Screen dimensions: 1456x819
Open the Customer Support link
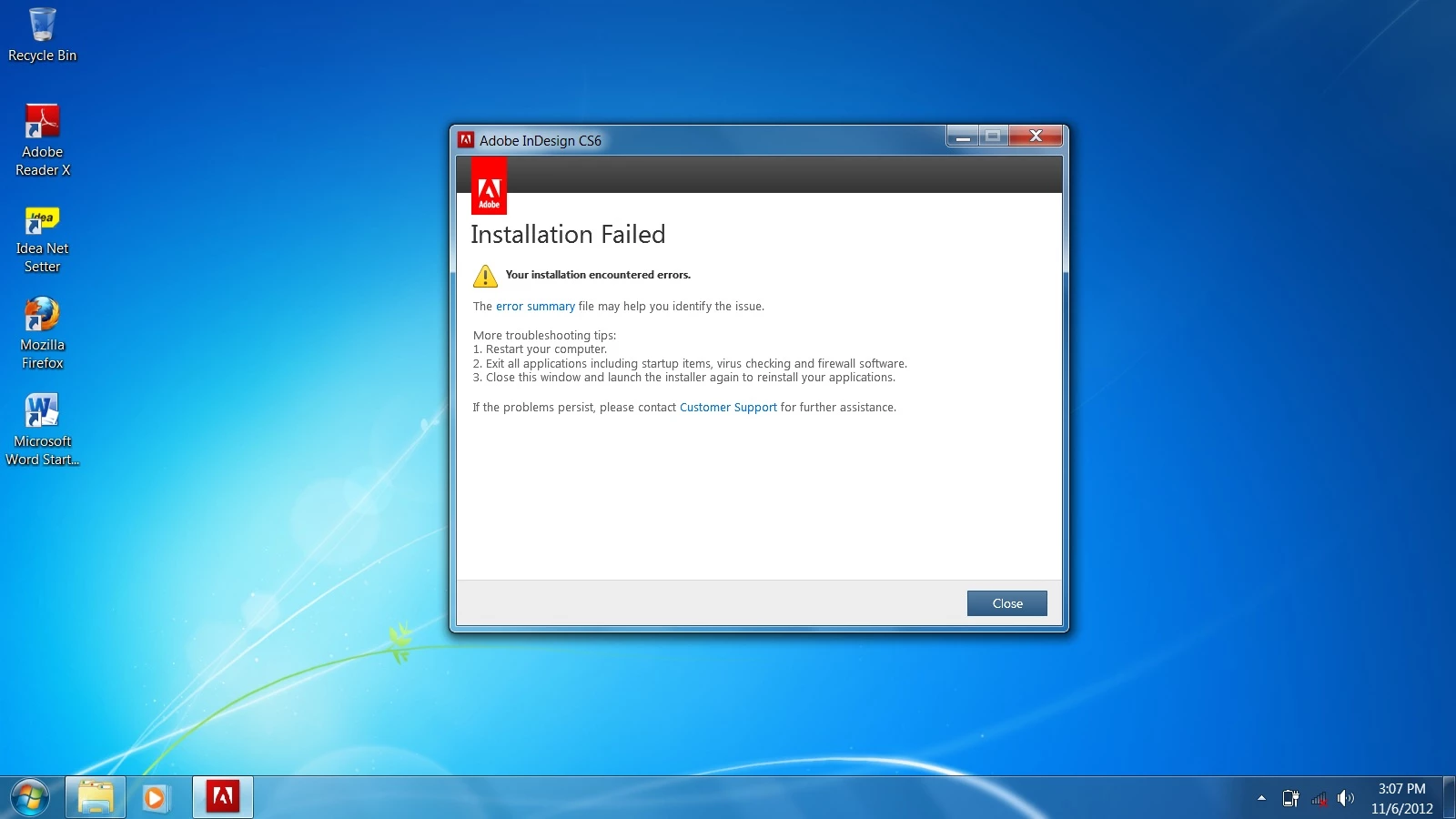(728, 408)
